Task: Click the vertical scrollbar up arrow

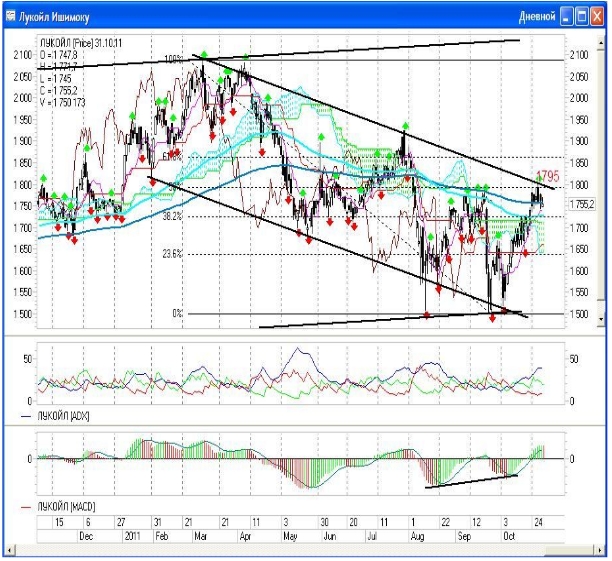Action: 601,41
